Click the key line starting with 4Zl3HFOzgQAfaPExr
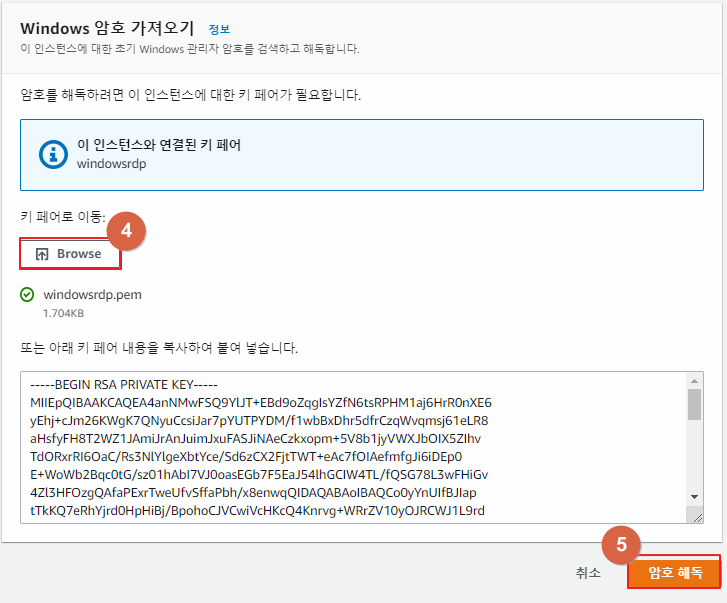727x603 pixels. tap(253, 492)
